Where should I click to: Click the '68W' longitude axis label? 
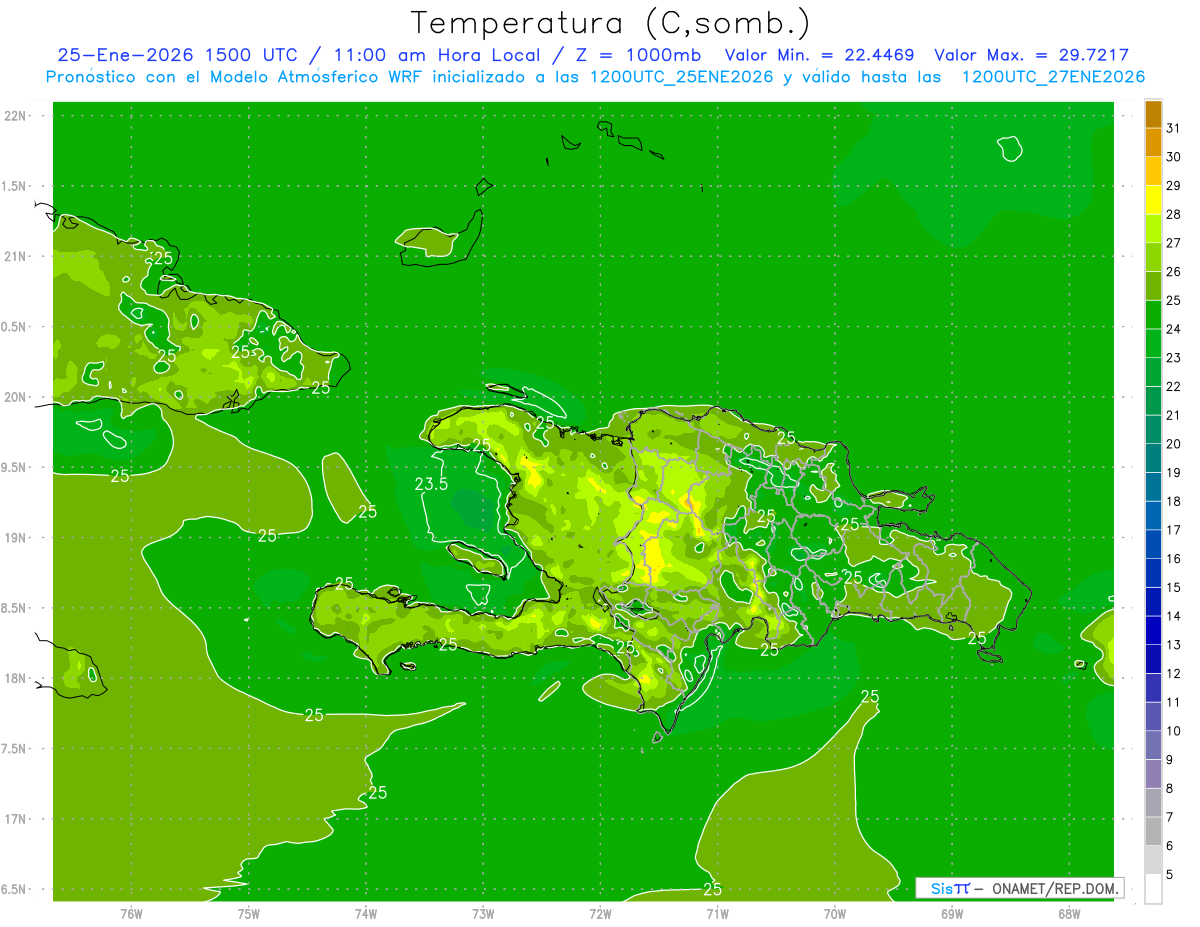tap(1069, 914)
